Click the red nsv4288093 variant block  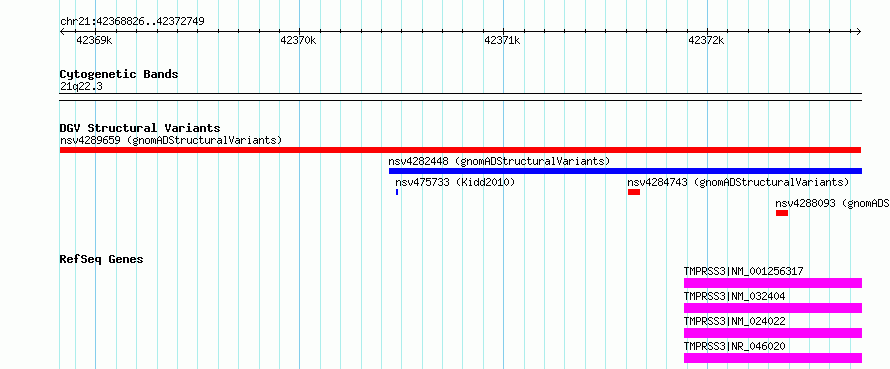pos(782,213)
